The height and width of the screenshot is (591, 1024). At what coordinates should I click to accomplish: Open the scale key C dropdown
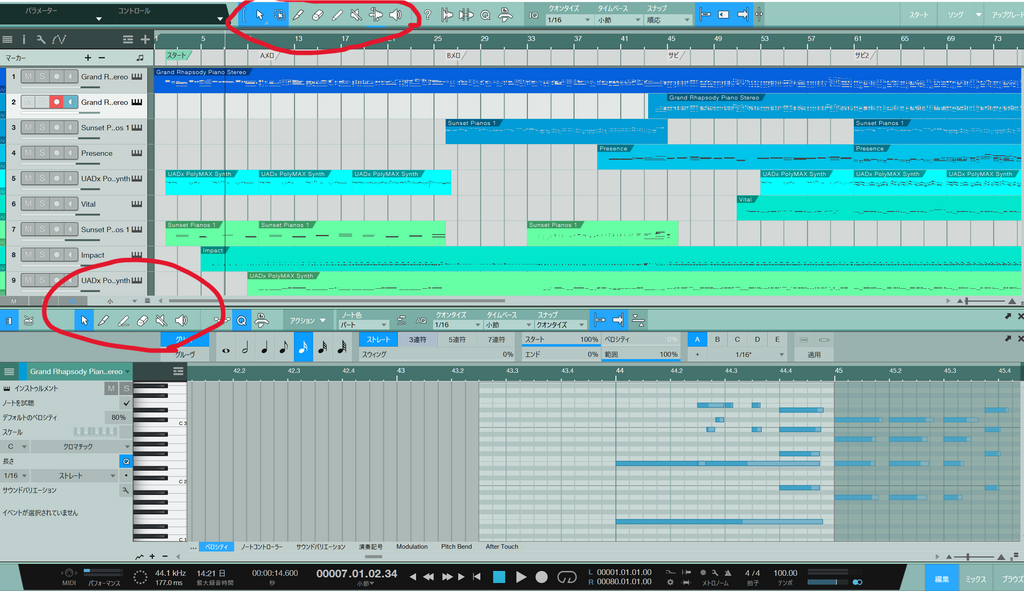coord(16,447)
